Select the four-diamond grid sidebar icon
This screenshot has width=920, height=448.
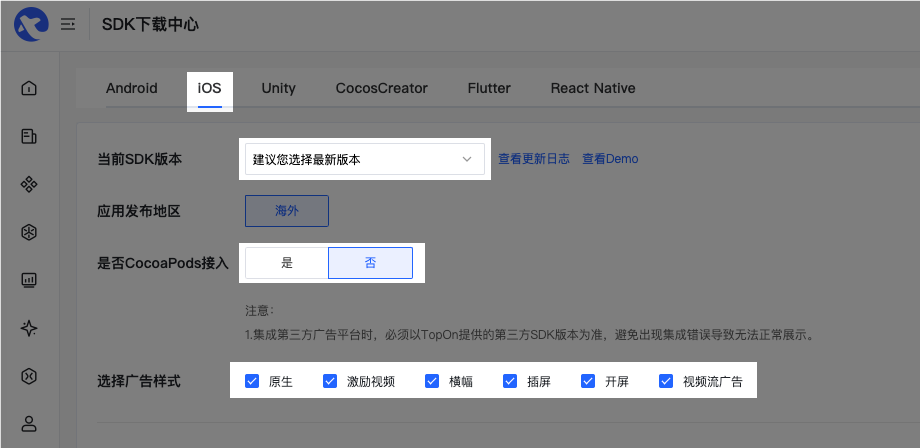point(29,185)
